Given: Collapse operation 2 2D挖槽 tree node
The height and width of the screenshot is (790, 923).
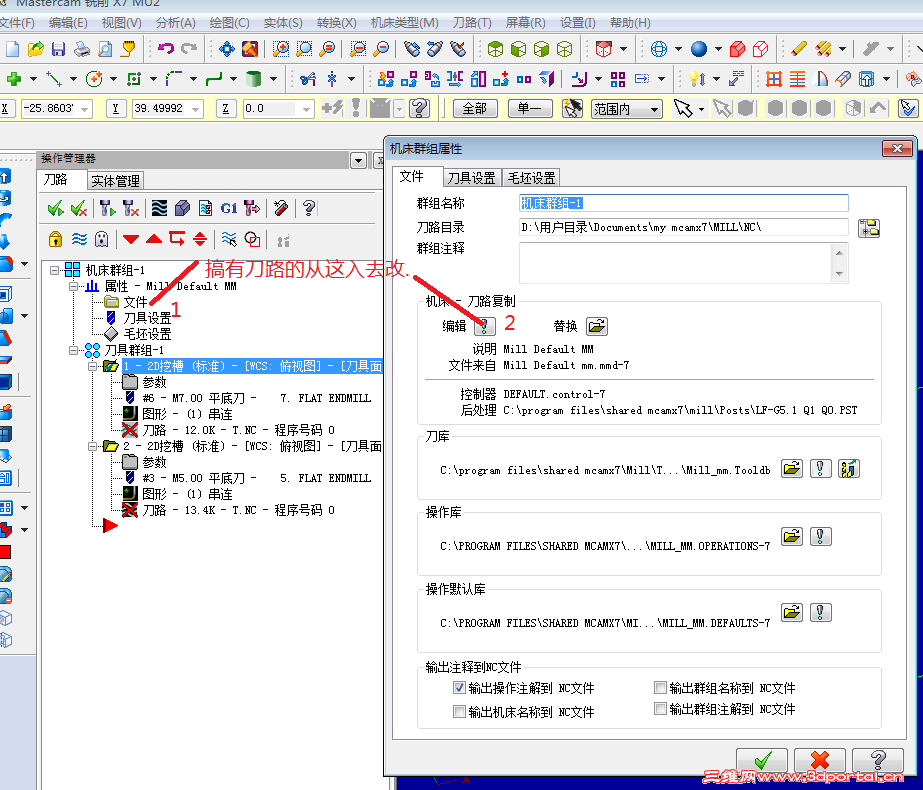Looking at the screenshot, I should pyautogui.click(x=92, y=446).
